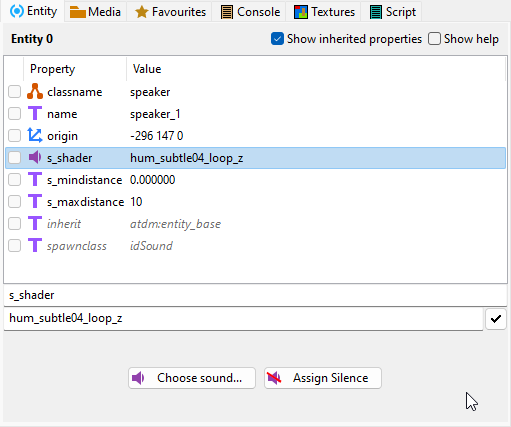Click the Assign Silence button
The width and height of the screenshot is (511, 427).
coord(323,378)
